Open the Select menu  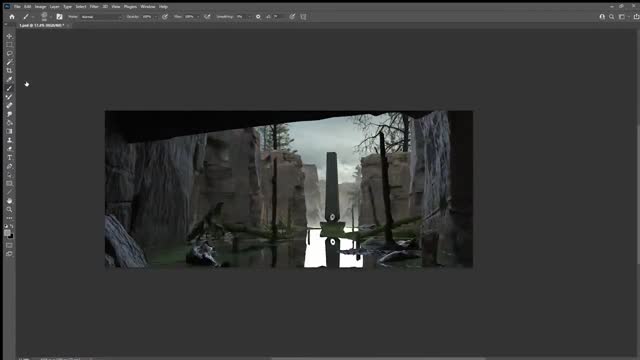pos(81,7)
